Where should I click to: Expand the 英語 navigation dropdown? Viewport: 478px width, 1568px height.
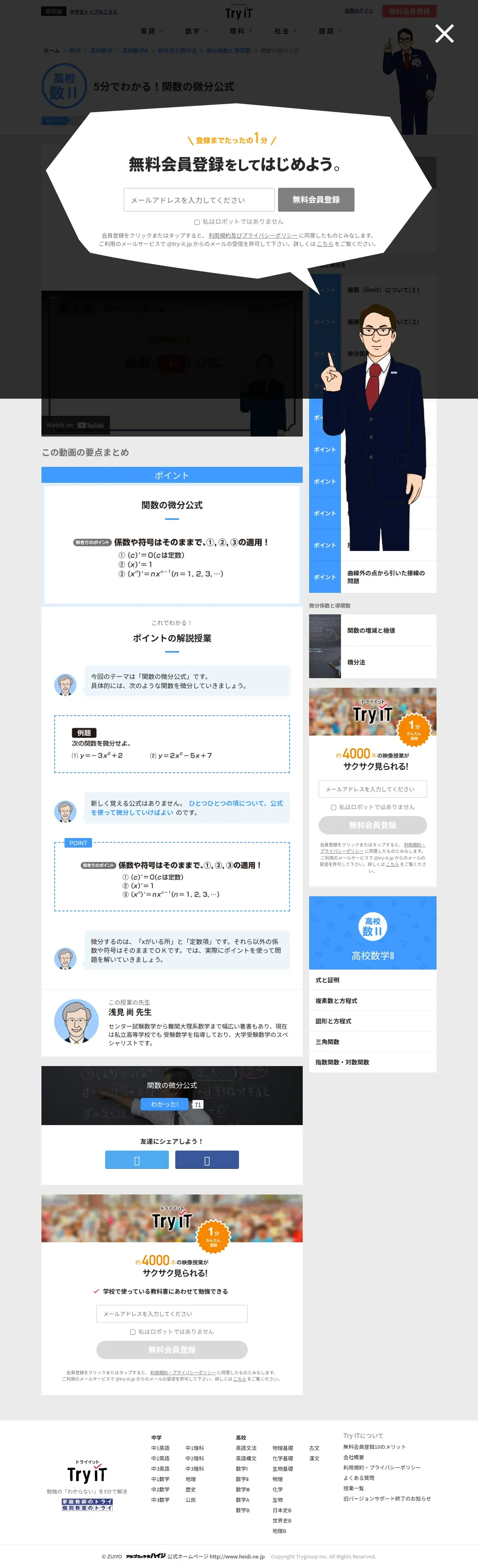click(152, 31)
